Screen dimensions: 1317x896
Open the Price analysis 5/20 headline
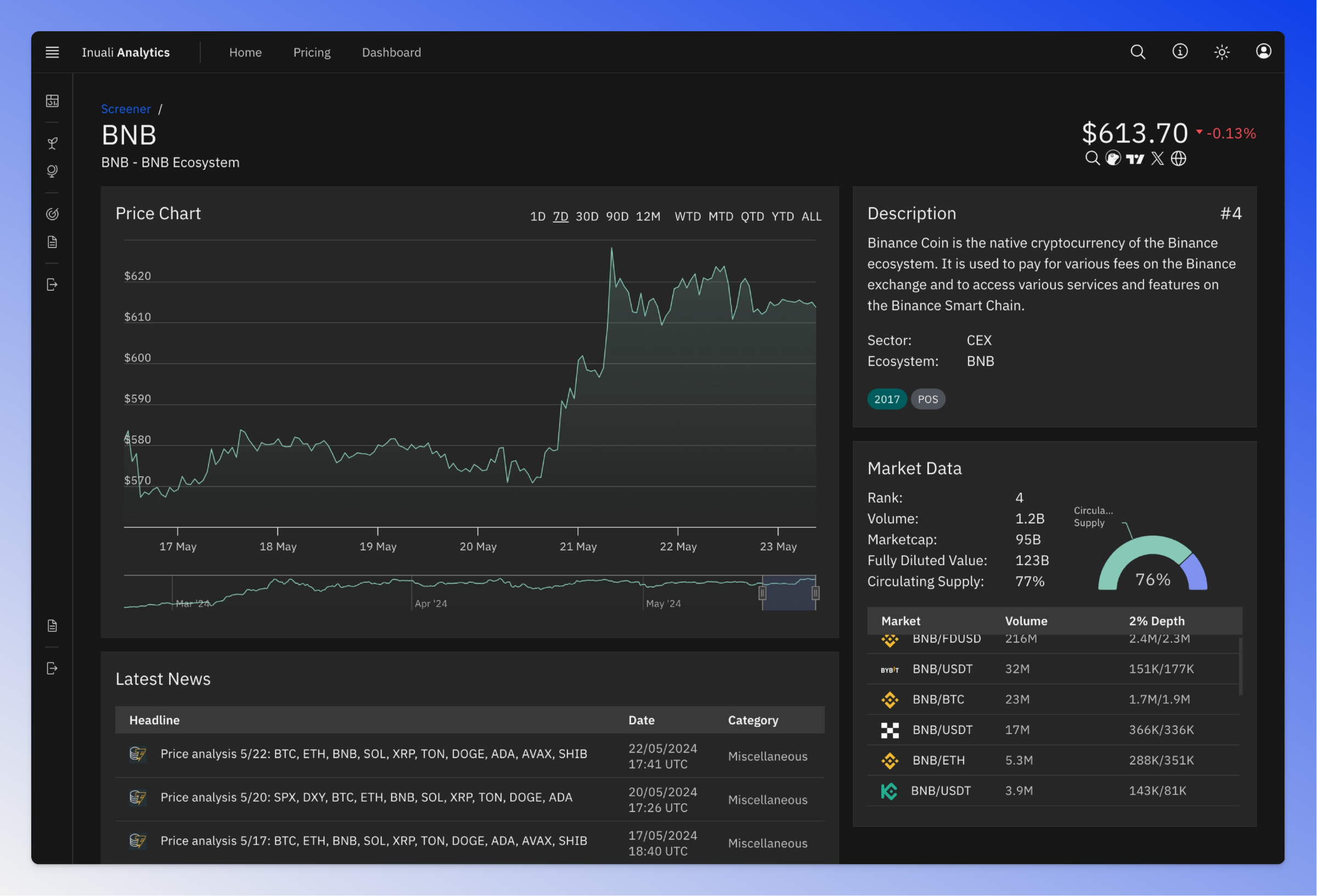367,798
